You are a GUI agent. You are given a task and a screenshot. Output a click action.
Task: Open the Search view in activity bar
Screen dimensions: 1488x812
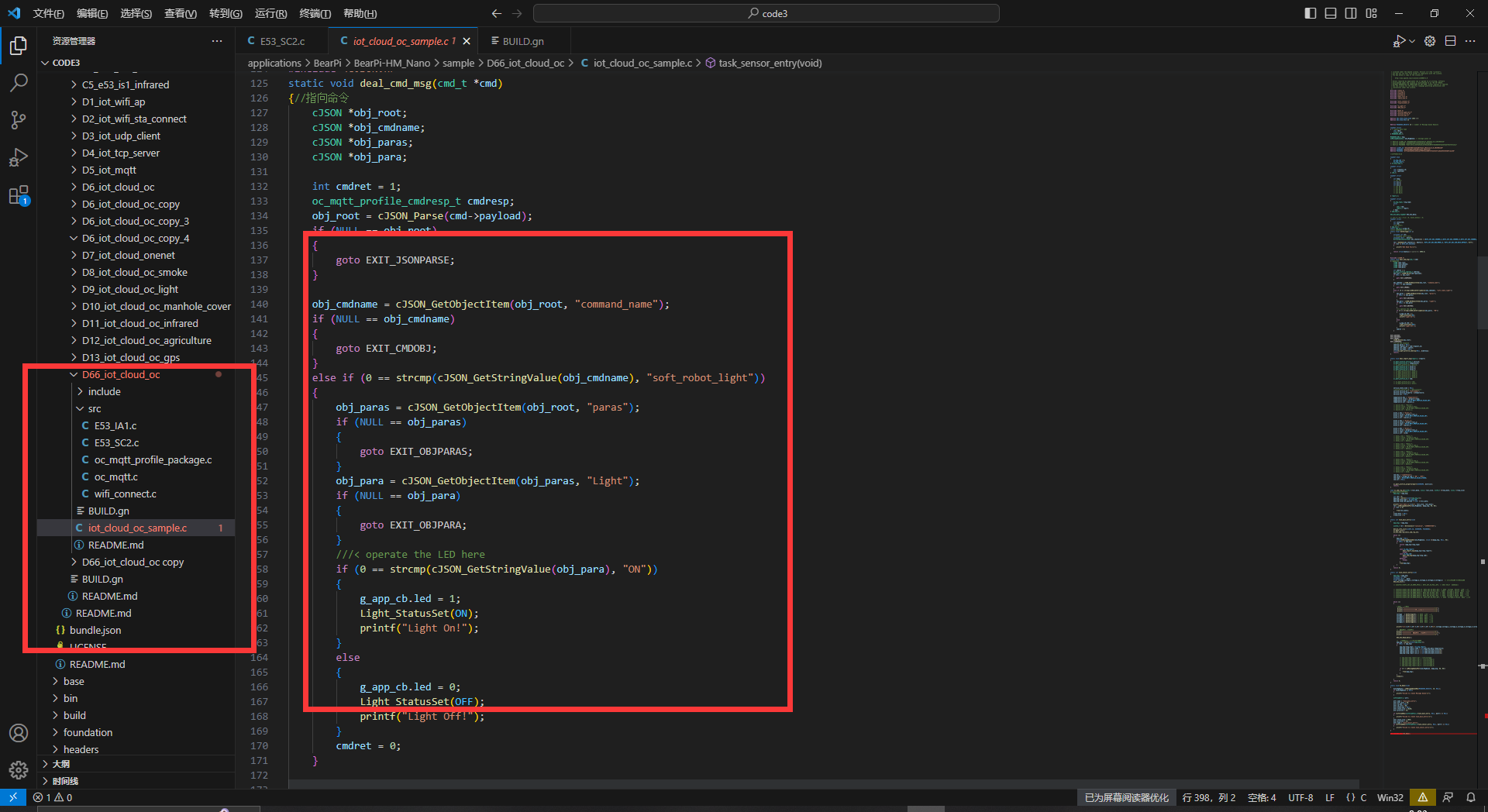tap(19, 82)
